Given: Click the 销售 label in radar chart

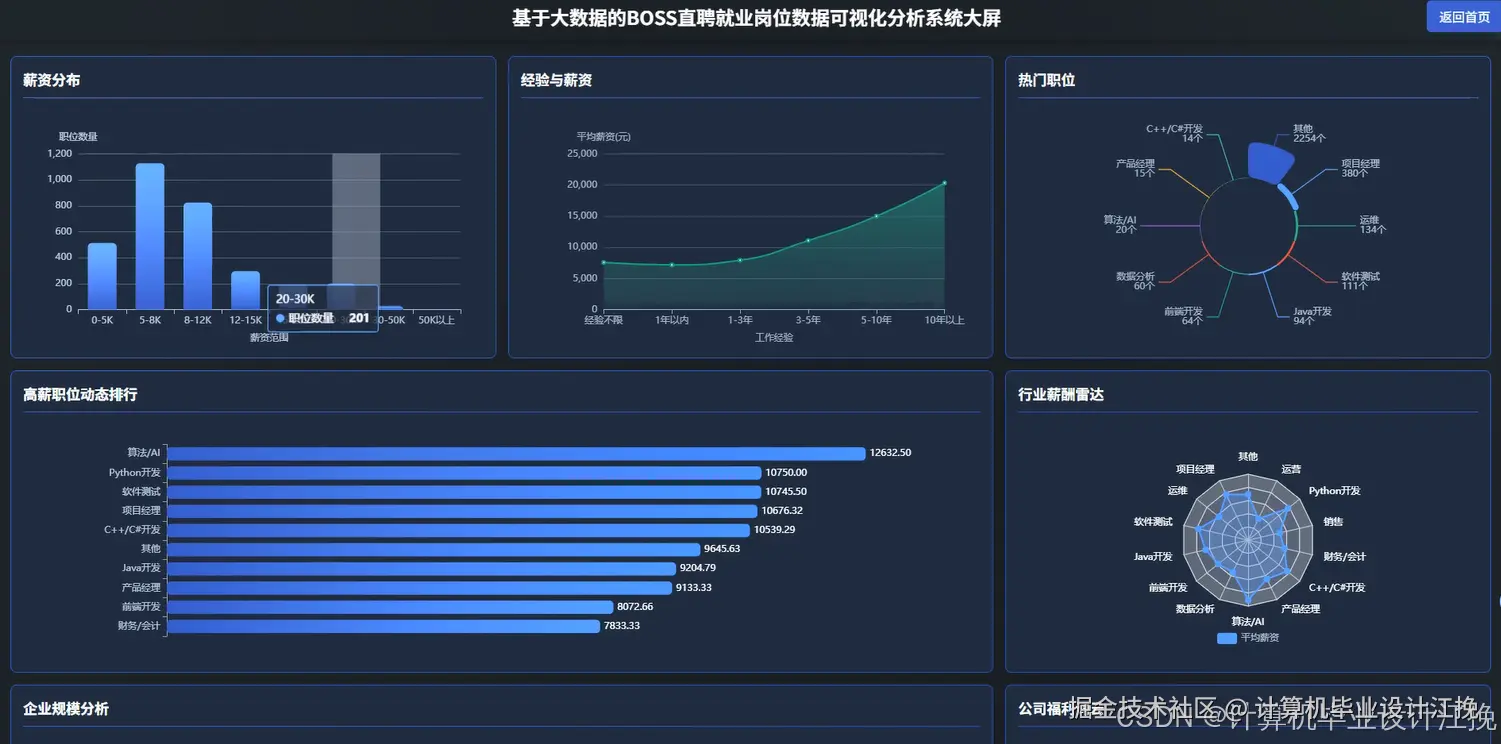Looking at the screenshot, I should tap(1333, 522).
